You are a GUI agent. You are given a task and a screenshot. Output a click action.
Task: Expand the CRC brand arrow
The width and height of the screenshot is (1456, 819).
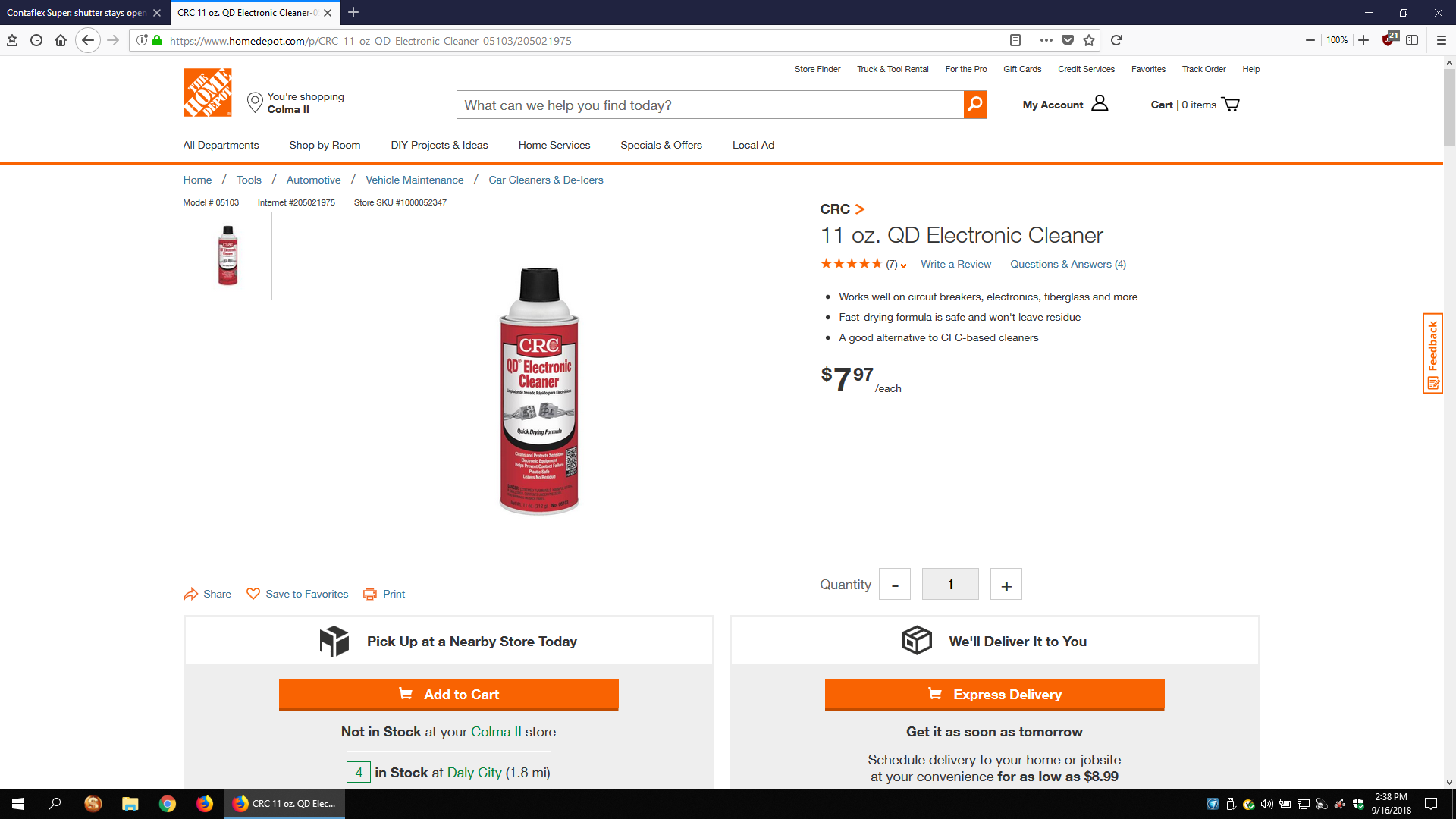pos(860,209)
